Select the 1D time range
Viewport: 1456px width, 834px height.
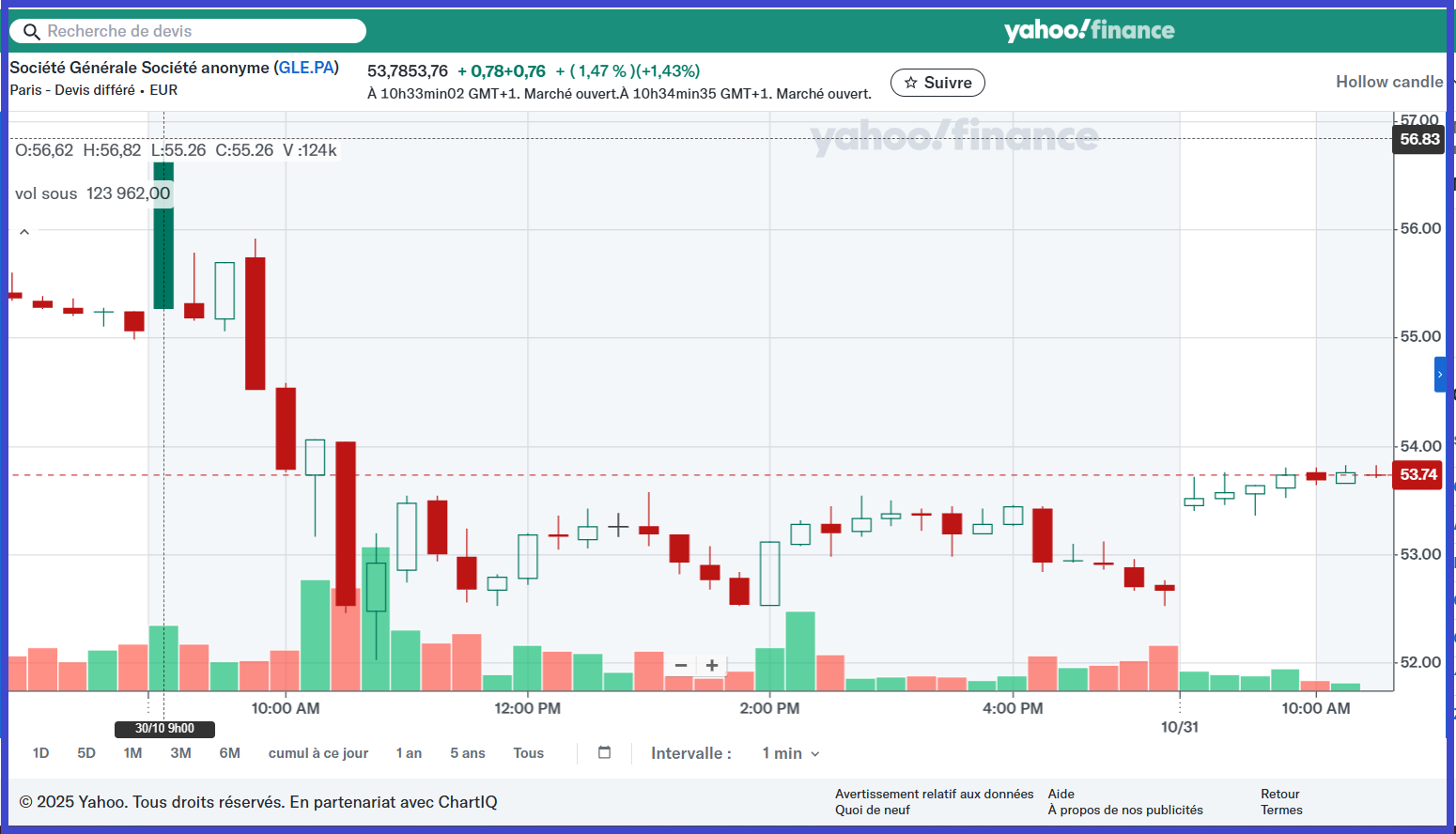[x=40, y=753]
